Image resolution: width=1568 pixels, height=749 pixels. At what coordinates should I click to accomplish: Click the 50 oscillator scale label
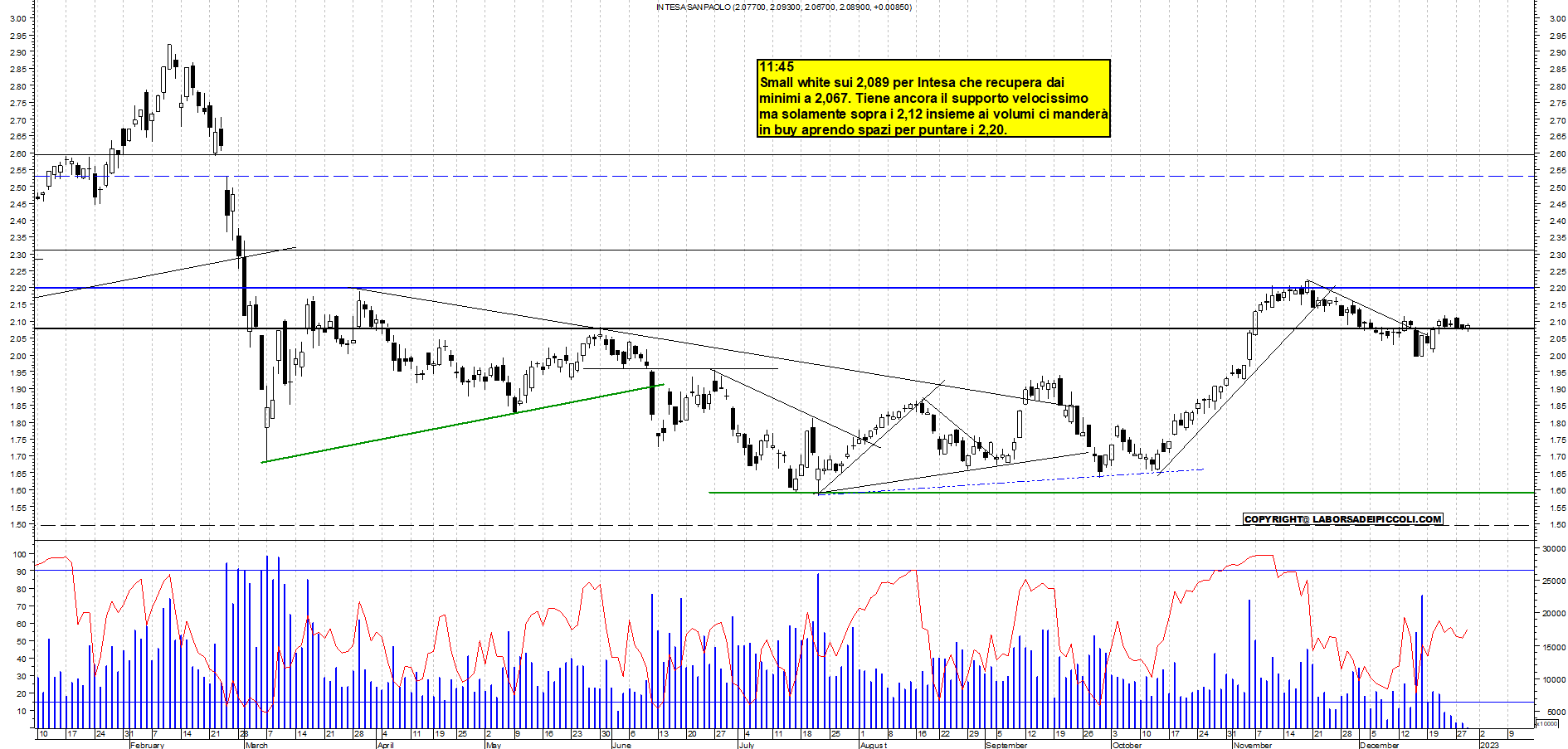tap(21, 642)
